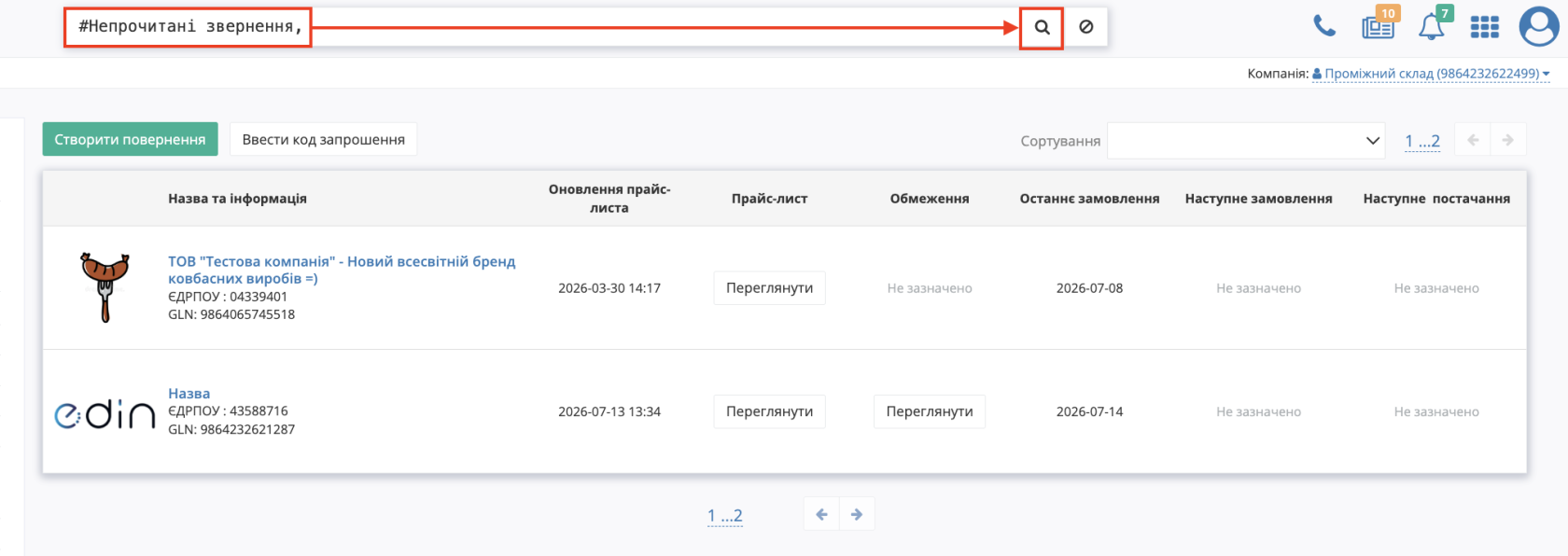1568x556 pixels.
Task: Click the top previous-page arrow
Action: pos(1473,140)
